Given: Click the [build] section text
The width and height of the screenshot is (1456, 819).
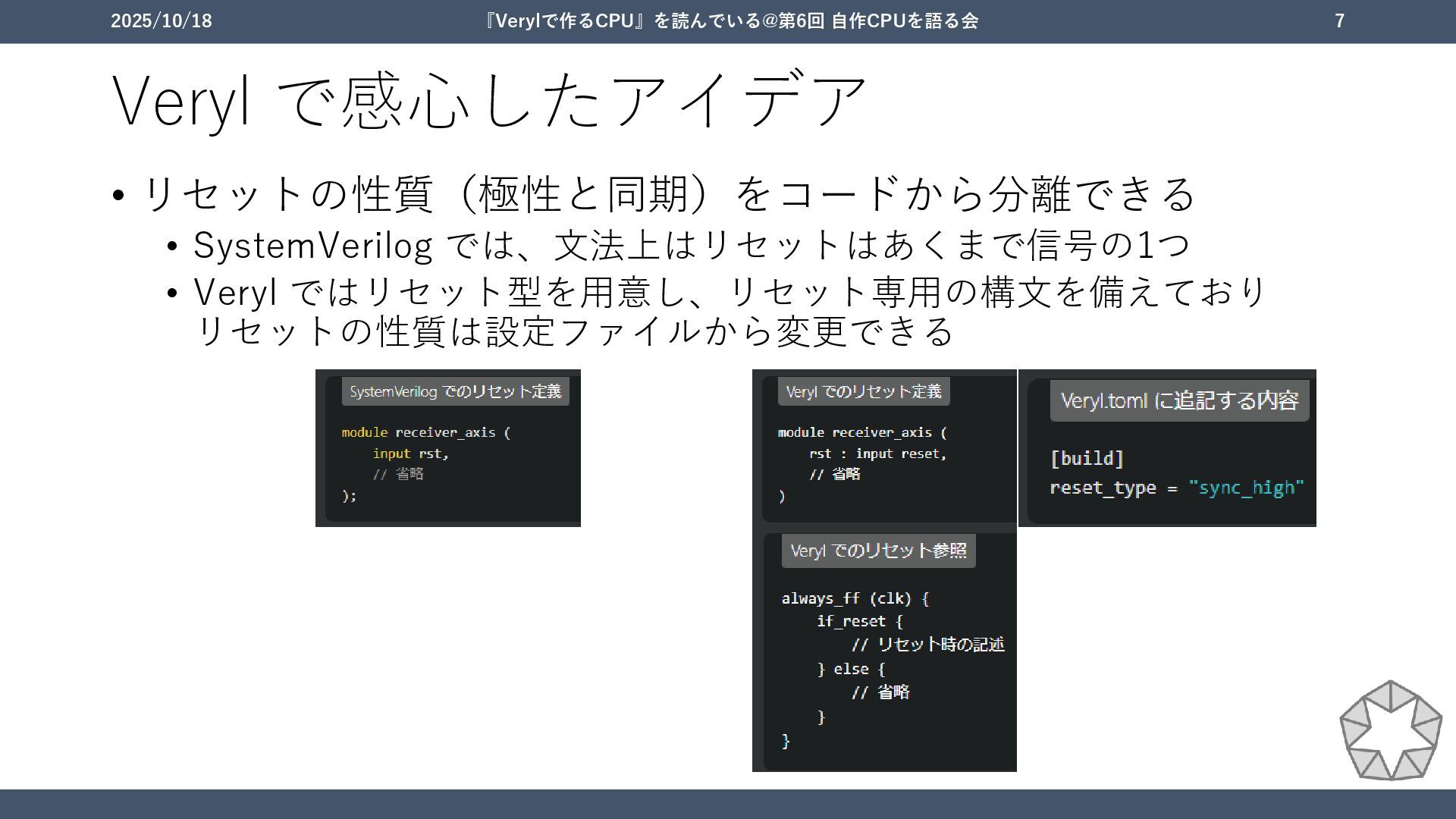Looking at the screenshot, I should (x=1087, y=458).
